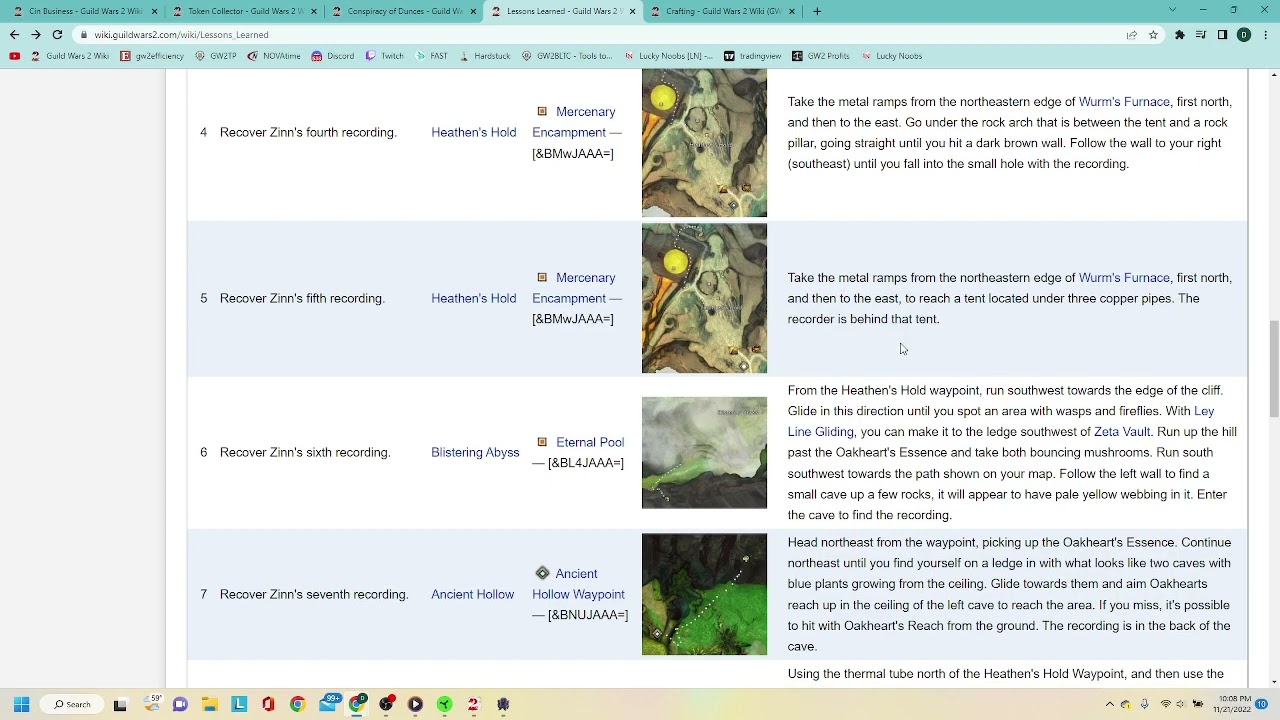Open the Eternal Pool link
The image size is (1280, 720).
pos(590,442)
